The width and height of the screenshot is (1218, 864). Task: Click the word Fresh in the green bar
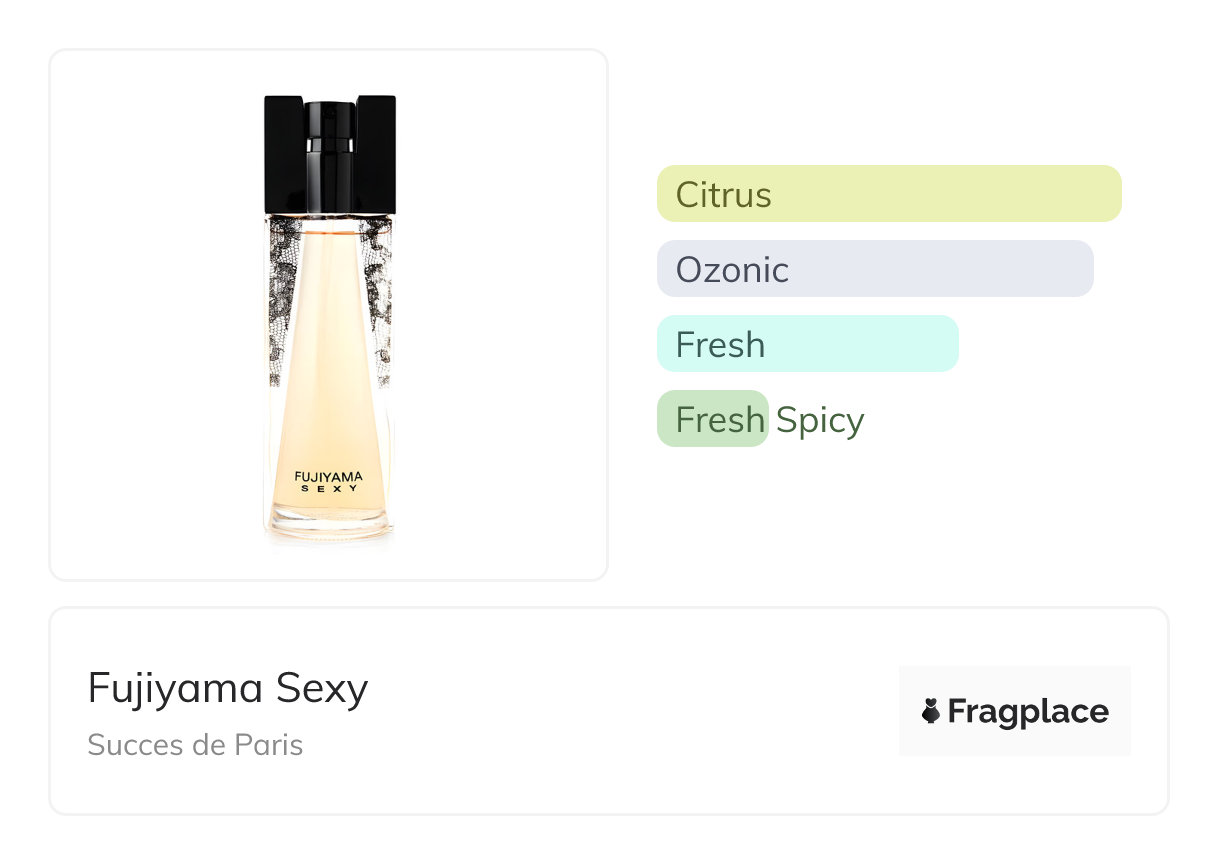[x=720, y=419]
